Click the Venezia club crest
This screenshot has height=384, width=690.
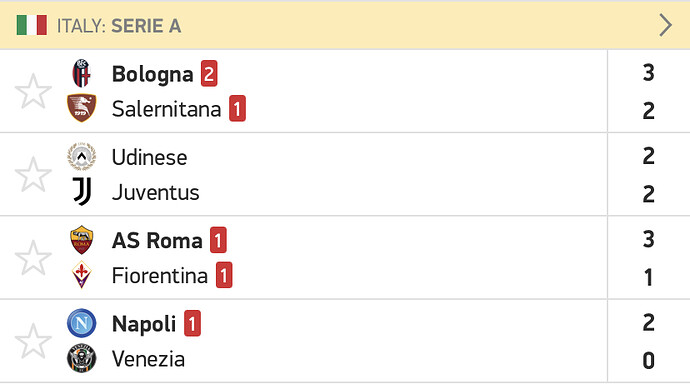81,358
